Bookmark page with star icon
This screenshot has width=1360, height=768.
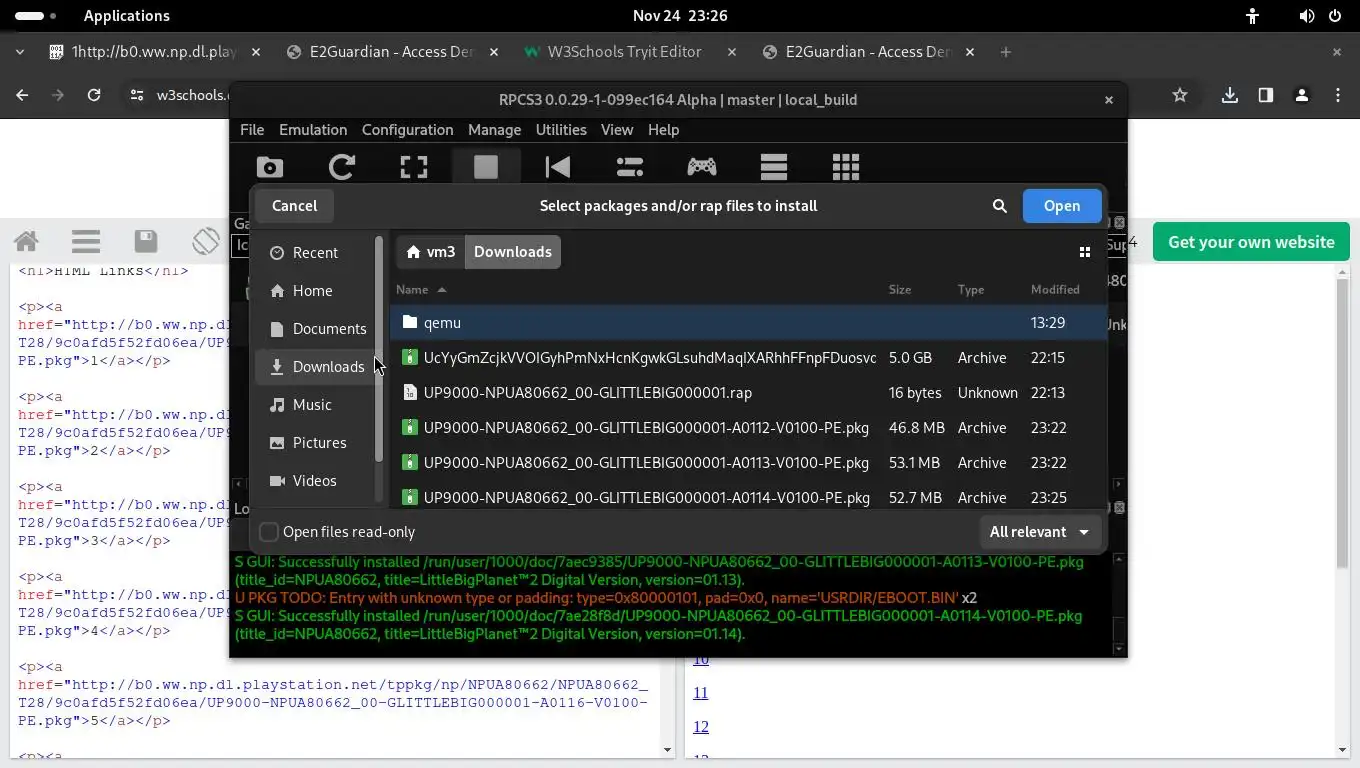coord(1180,95)
